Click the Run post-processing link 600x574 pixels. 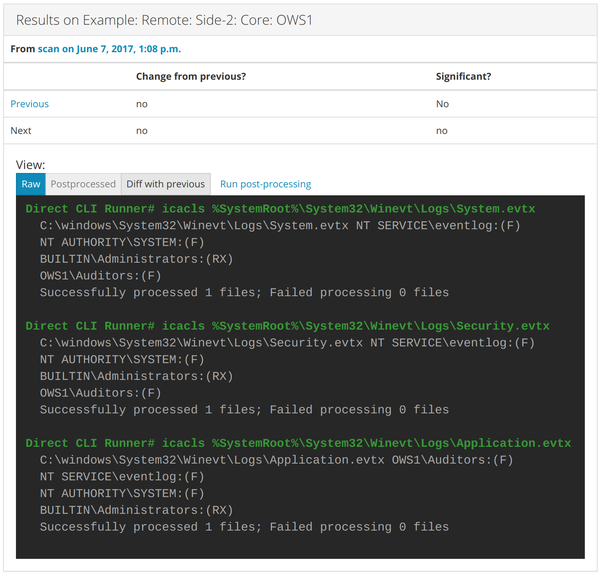click(x=265, y=184)
